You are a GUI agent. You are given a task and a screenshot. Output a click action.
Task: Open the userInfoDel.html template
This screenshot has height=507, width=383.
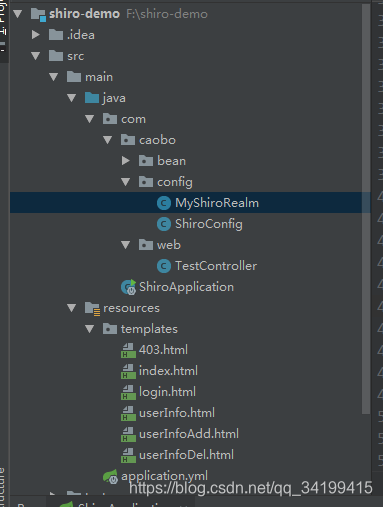(186, 455)
